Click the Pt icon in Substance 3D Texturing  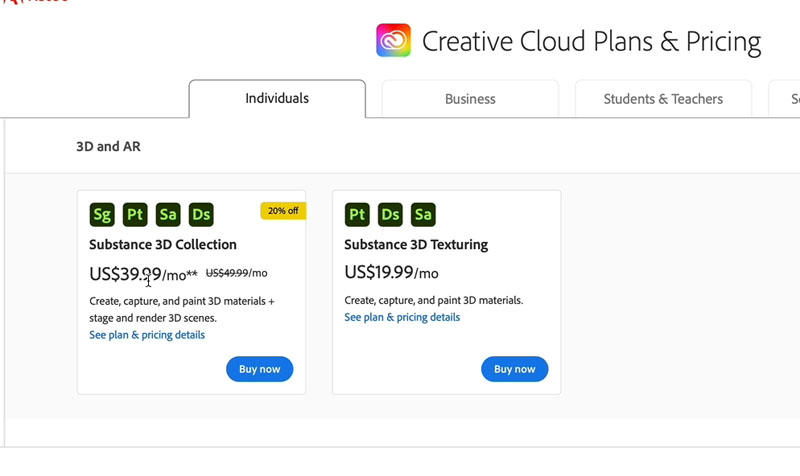(x=357, y=215)
